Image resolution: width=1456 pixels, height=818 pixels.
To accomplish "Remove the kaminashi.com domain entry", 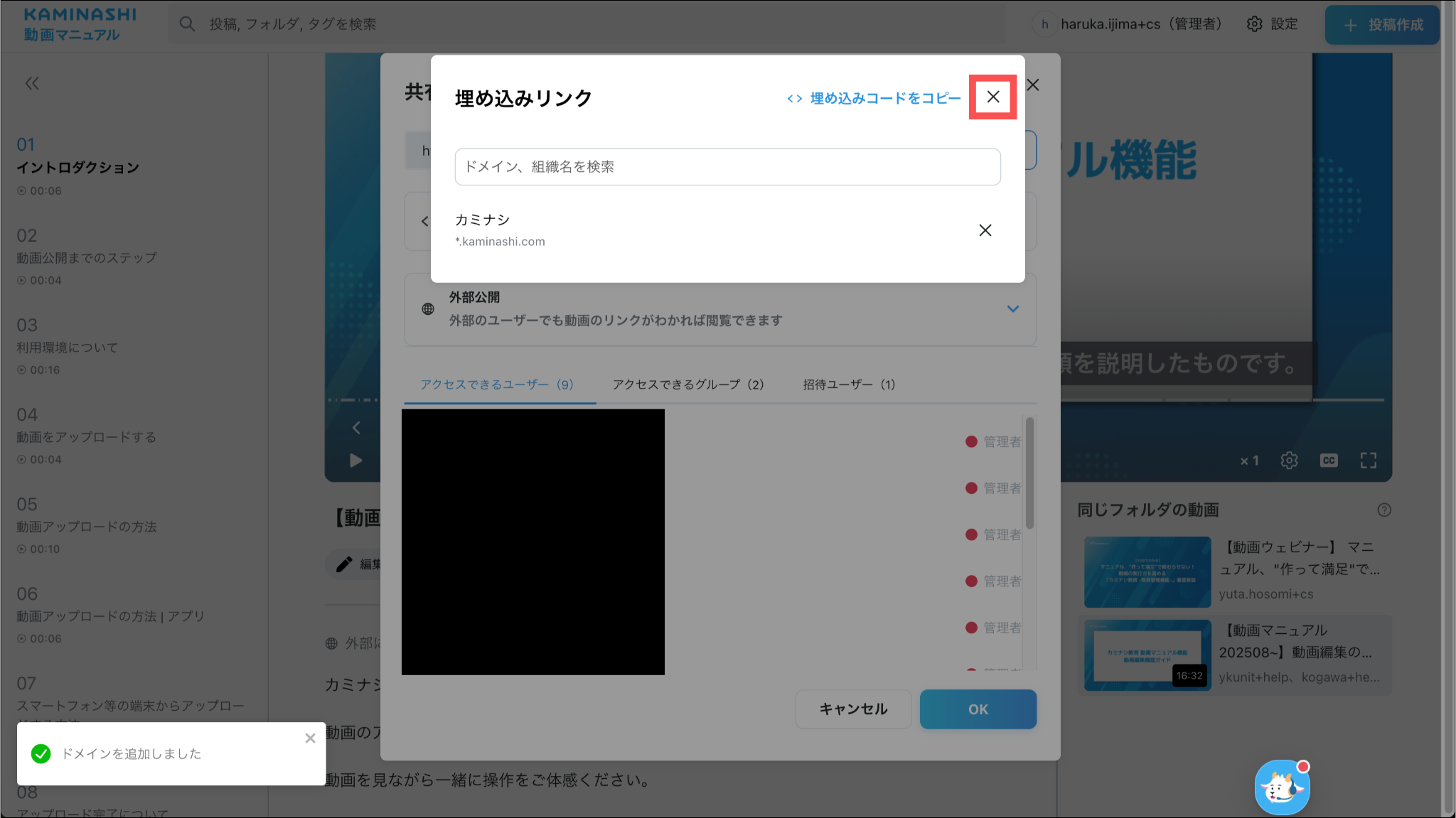I will coord(985,230).
